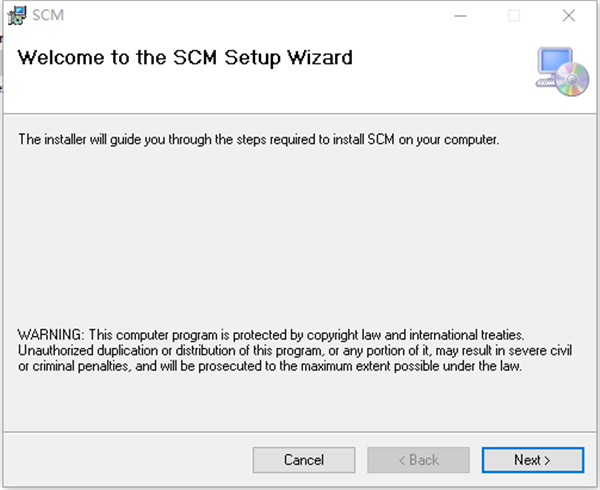Click the monitor in the header graphic
This screenshot has height=490, width=600.
551,63
